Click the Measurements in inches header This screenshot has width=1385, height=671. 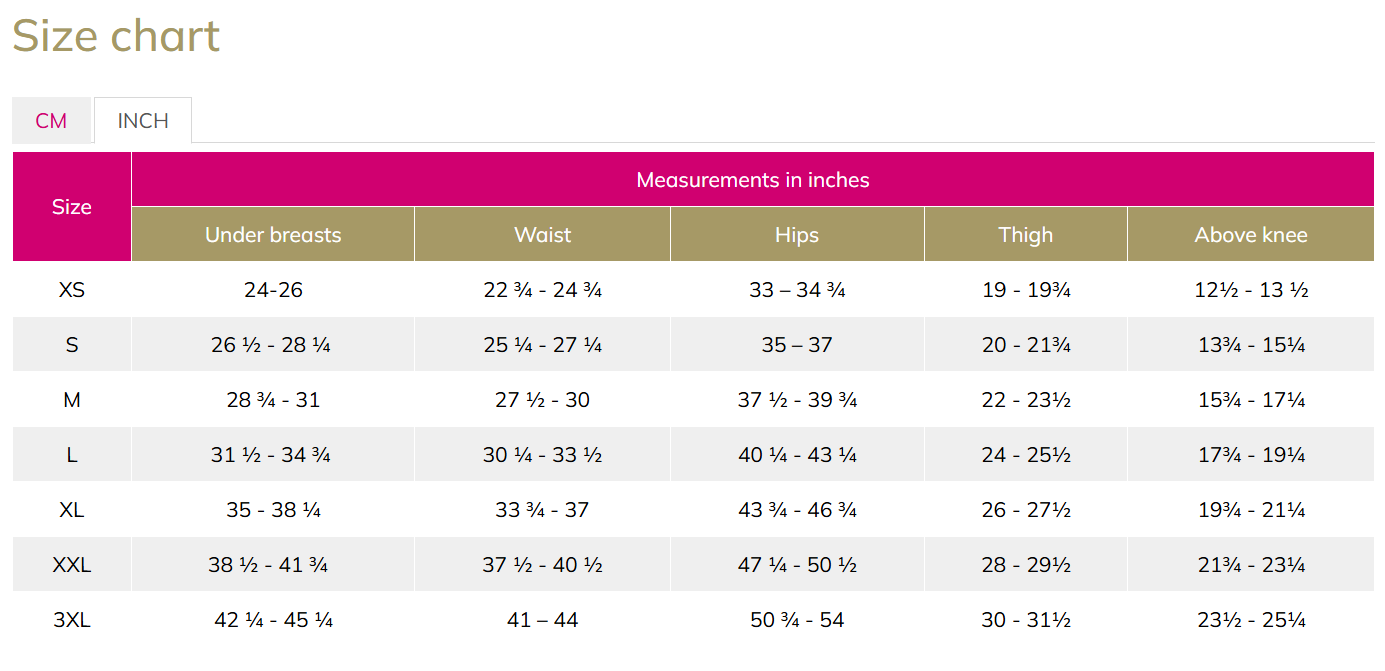(x=753, y=180)
